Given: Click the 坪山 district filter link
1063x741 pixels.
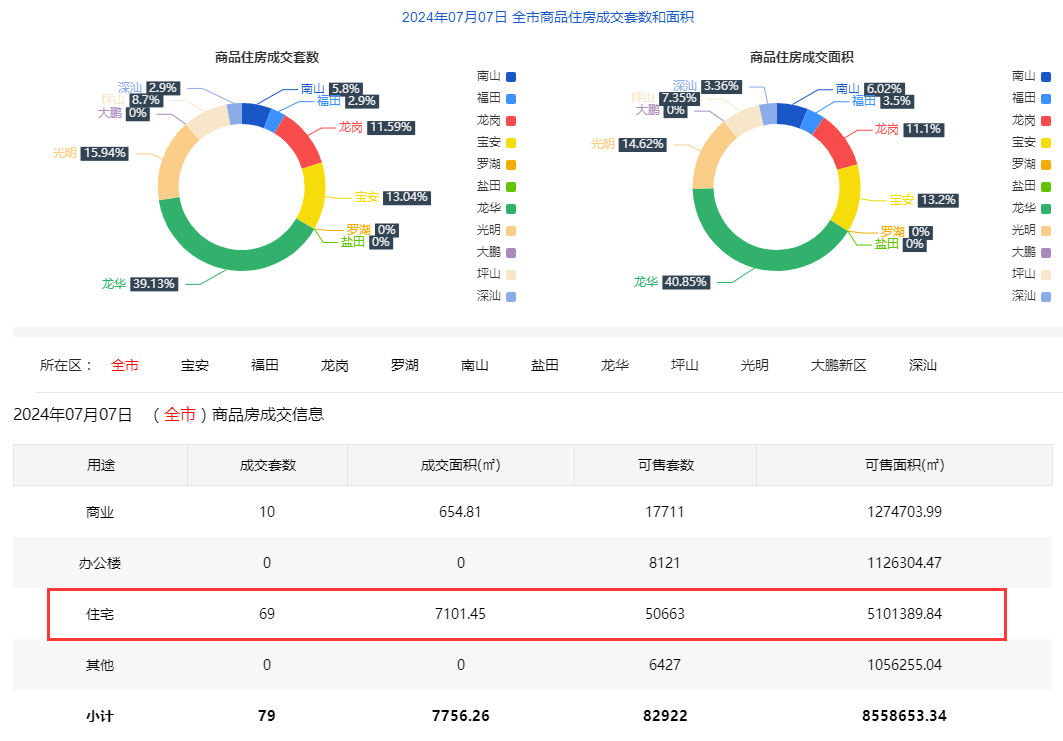Looking at the screenshot, I should click(685, 366).
